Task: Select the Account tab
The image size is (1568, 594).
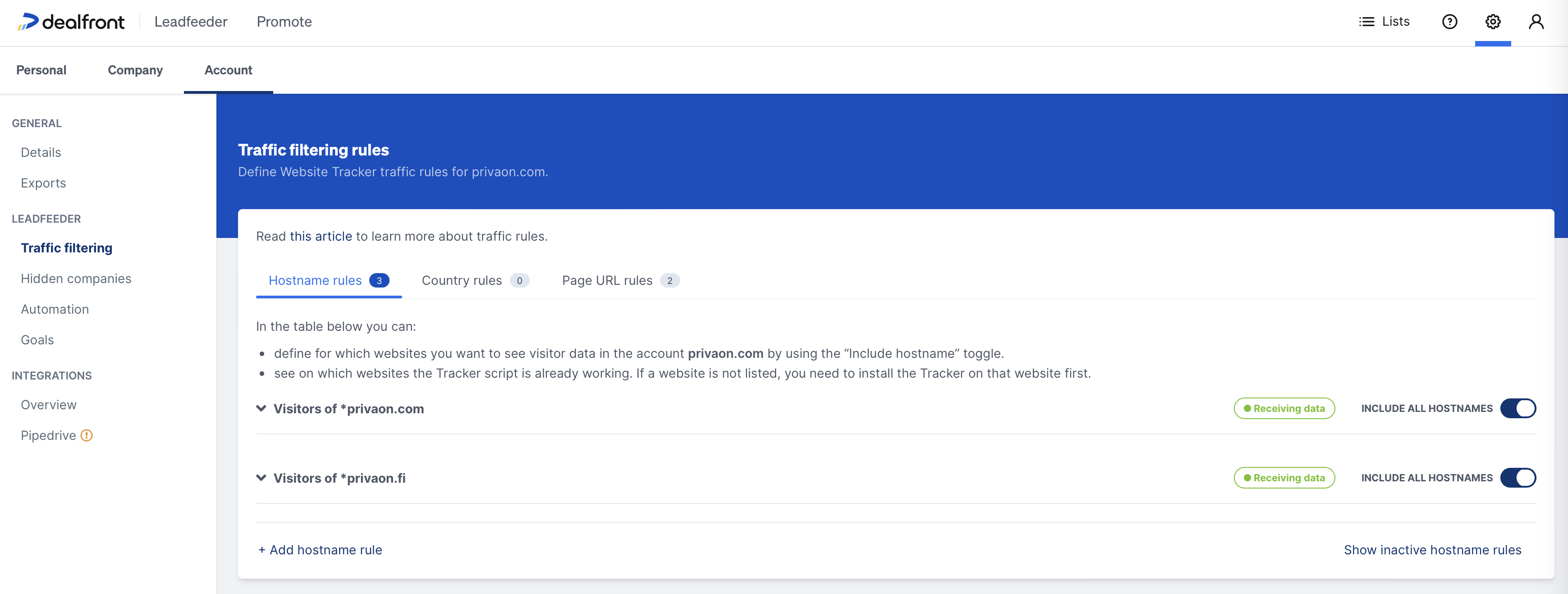Action: 228,70
